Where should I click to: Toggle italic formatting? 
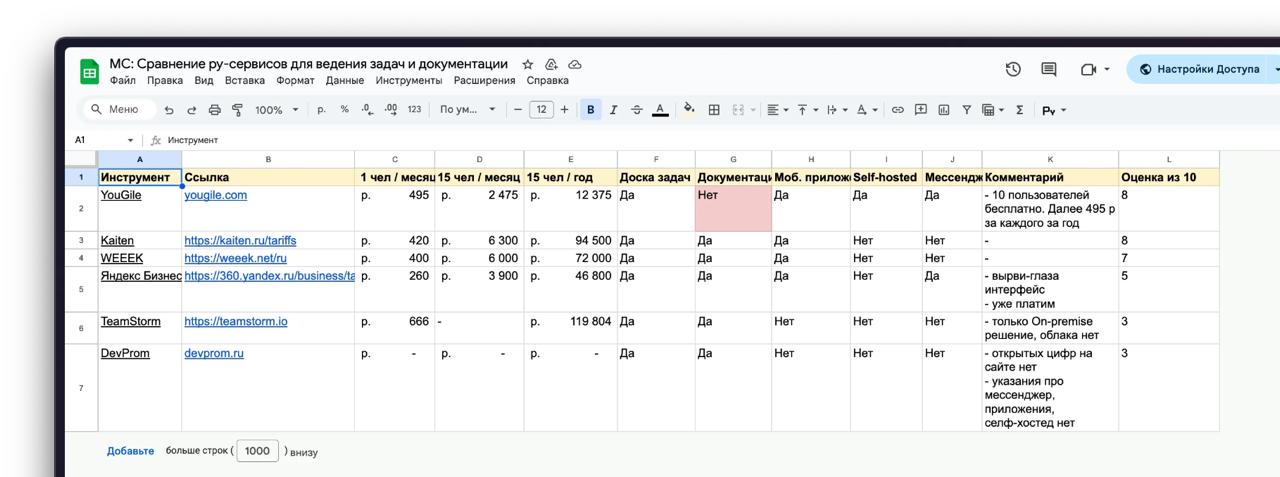[x=613, y=110]
